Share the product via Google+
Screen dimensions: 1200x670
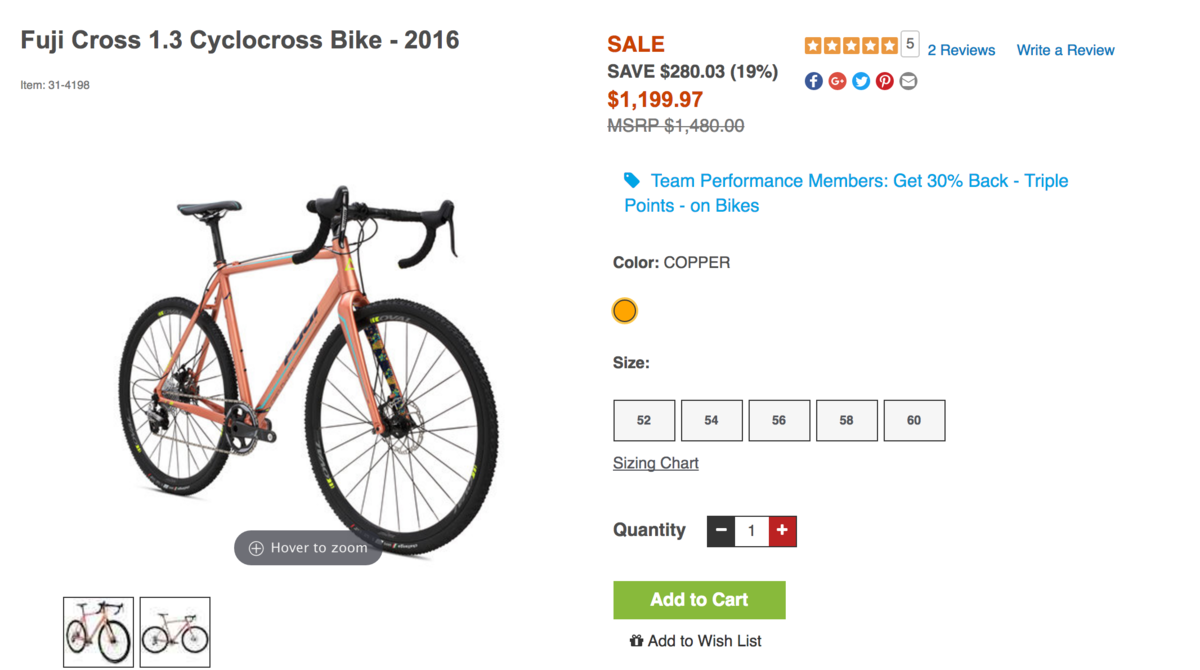tap(837, 81)
